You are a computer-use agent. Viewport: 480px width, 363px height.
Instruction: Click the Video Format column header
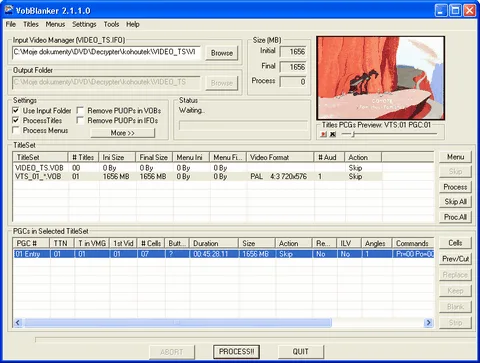coord(280,157)
